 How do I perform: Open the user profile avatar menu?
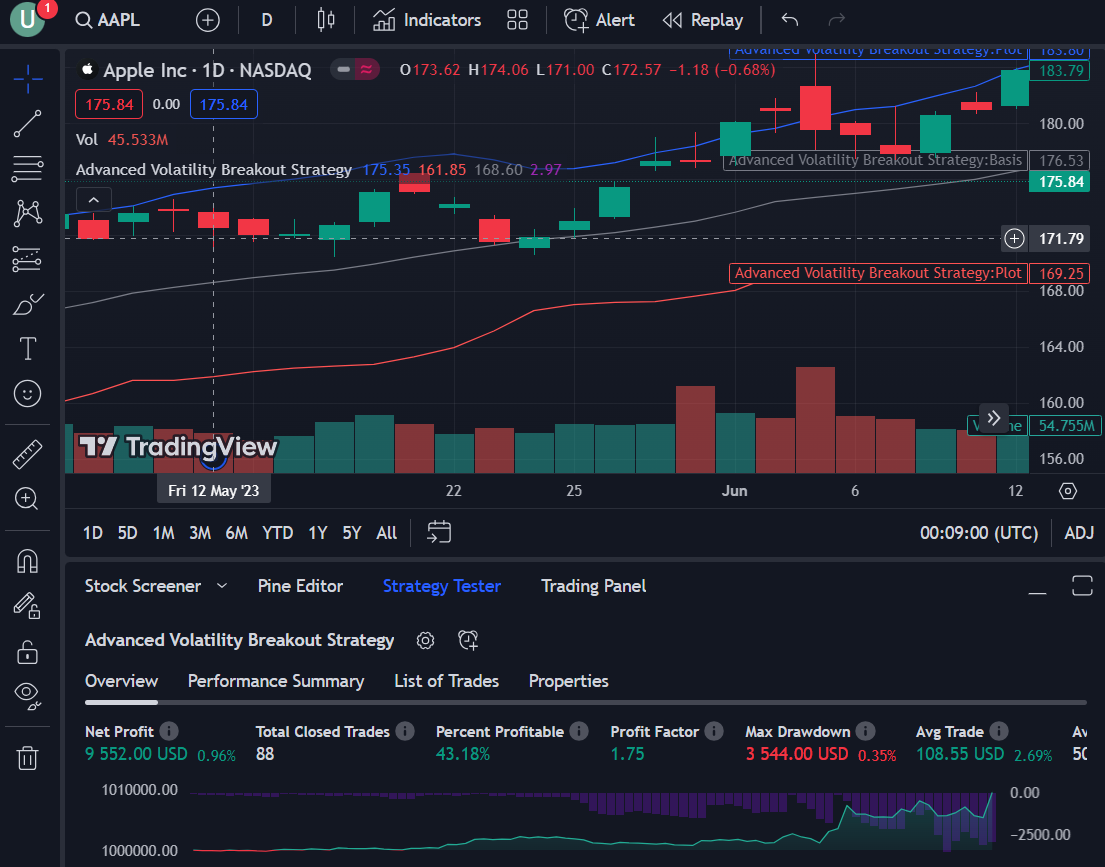click(27, 19)
